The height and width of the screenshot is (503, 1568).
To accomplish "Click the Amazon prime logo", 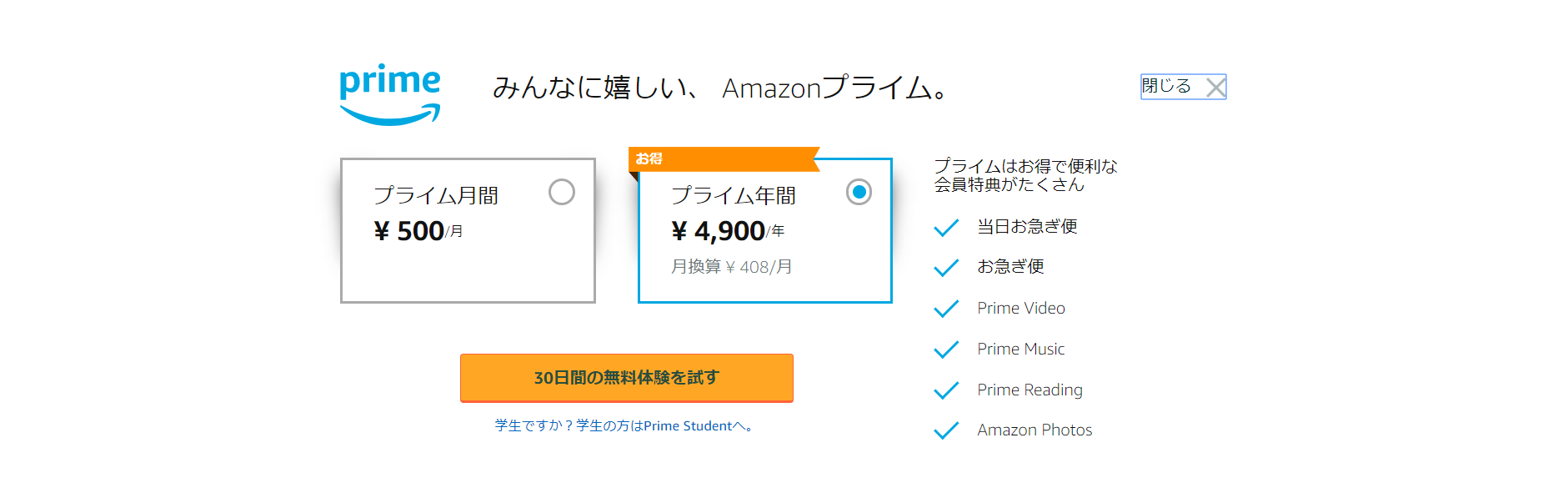I will click(390, 94).
